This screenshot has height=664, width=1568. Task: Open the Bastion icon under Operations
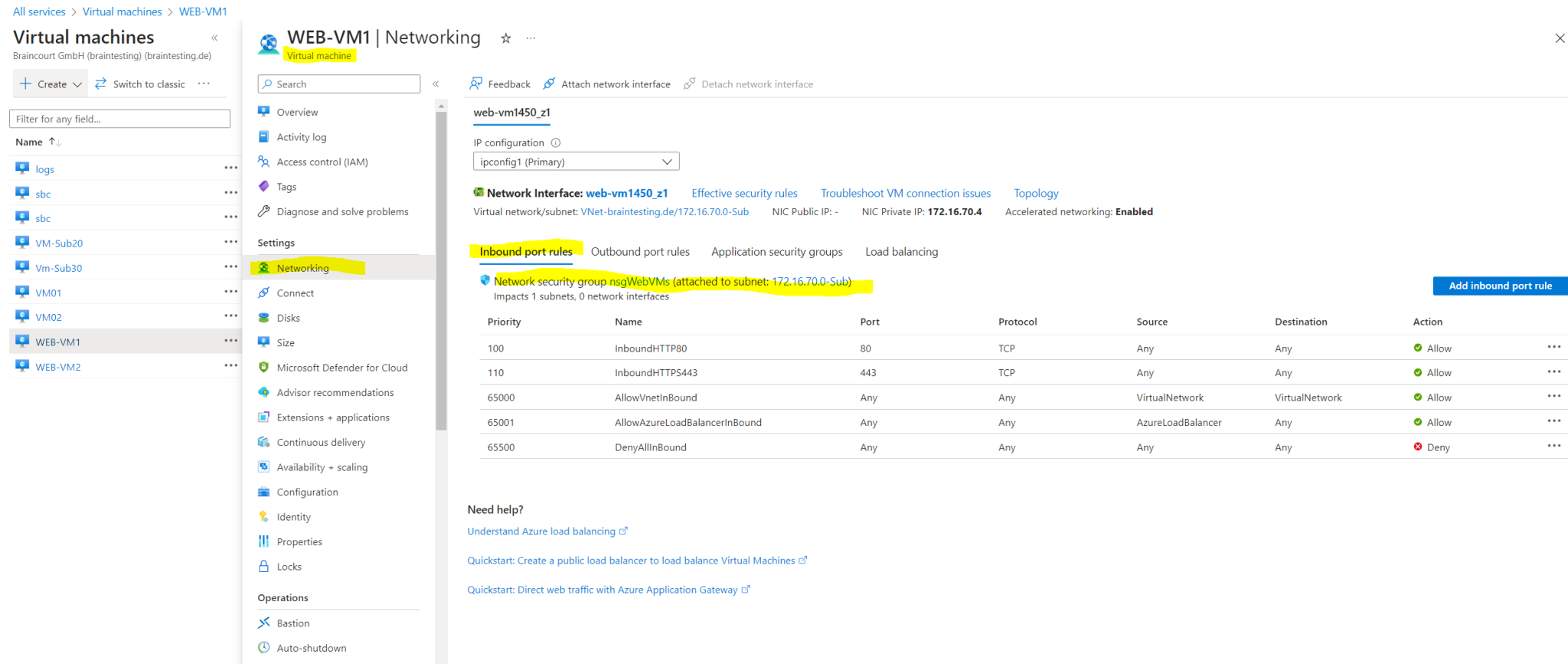[264, 623]
